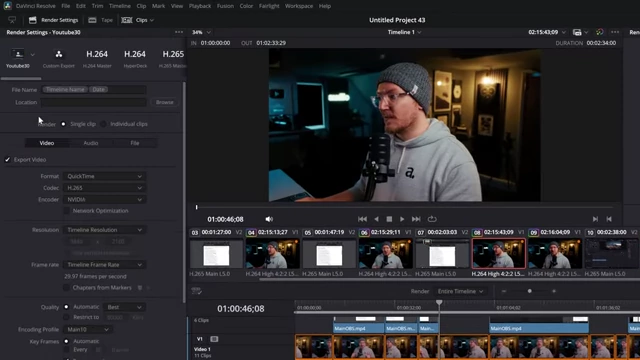Click the DaVinci Resolve logo icon
Screen dimensions: 640x360
(7, 6)
